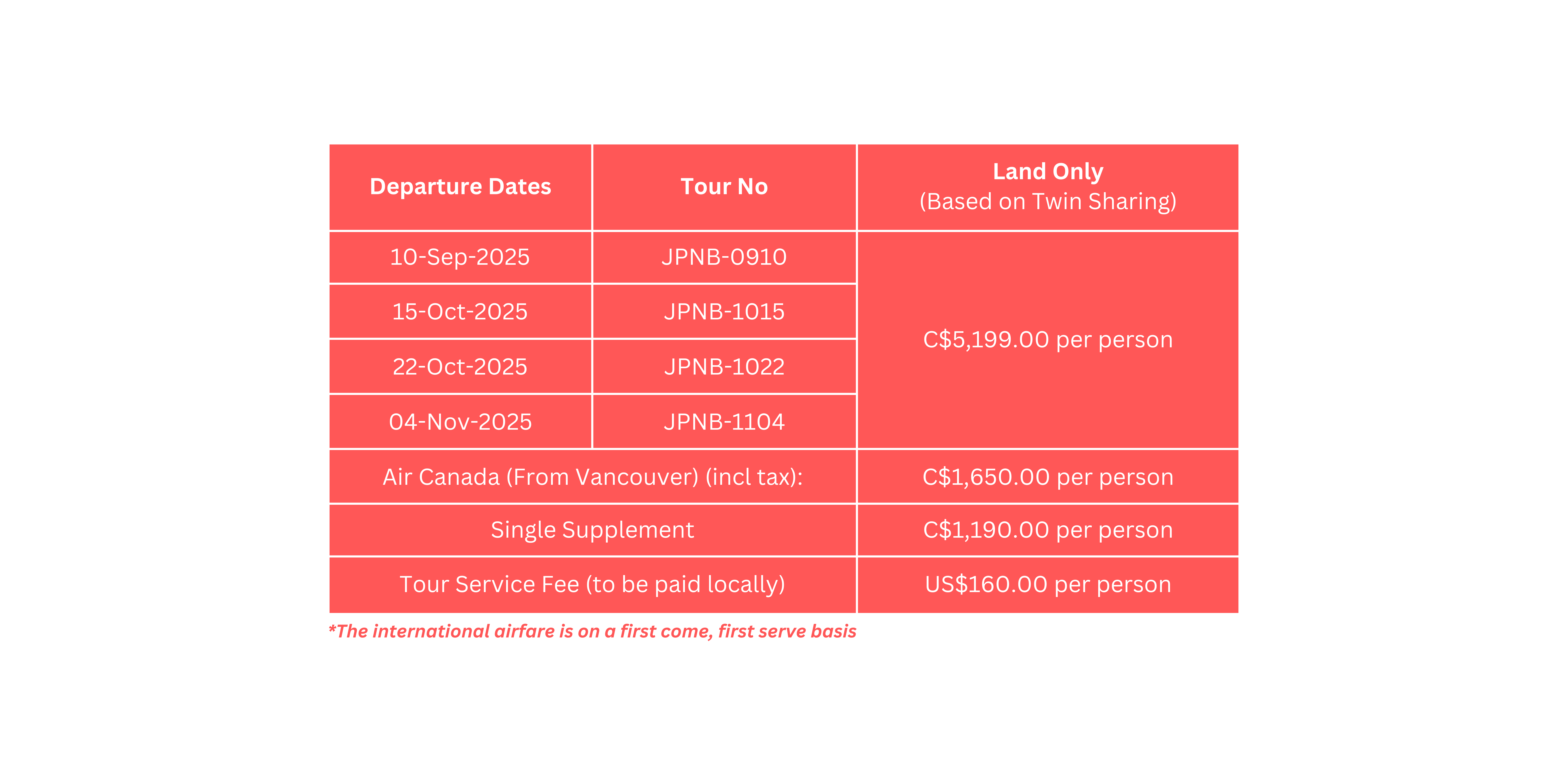1568x784 pixels.
Task: Click the international airfare footnote text
Action: point(592,631)
